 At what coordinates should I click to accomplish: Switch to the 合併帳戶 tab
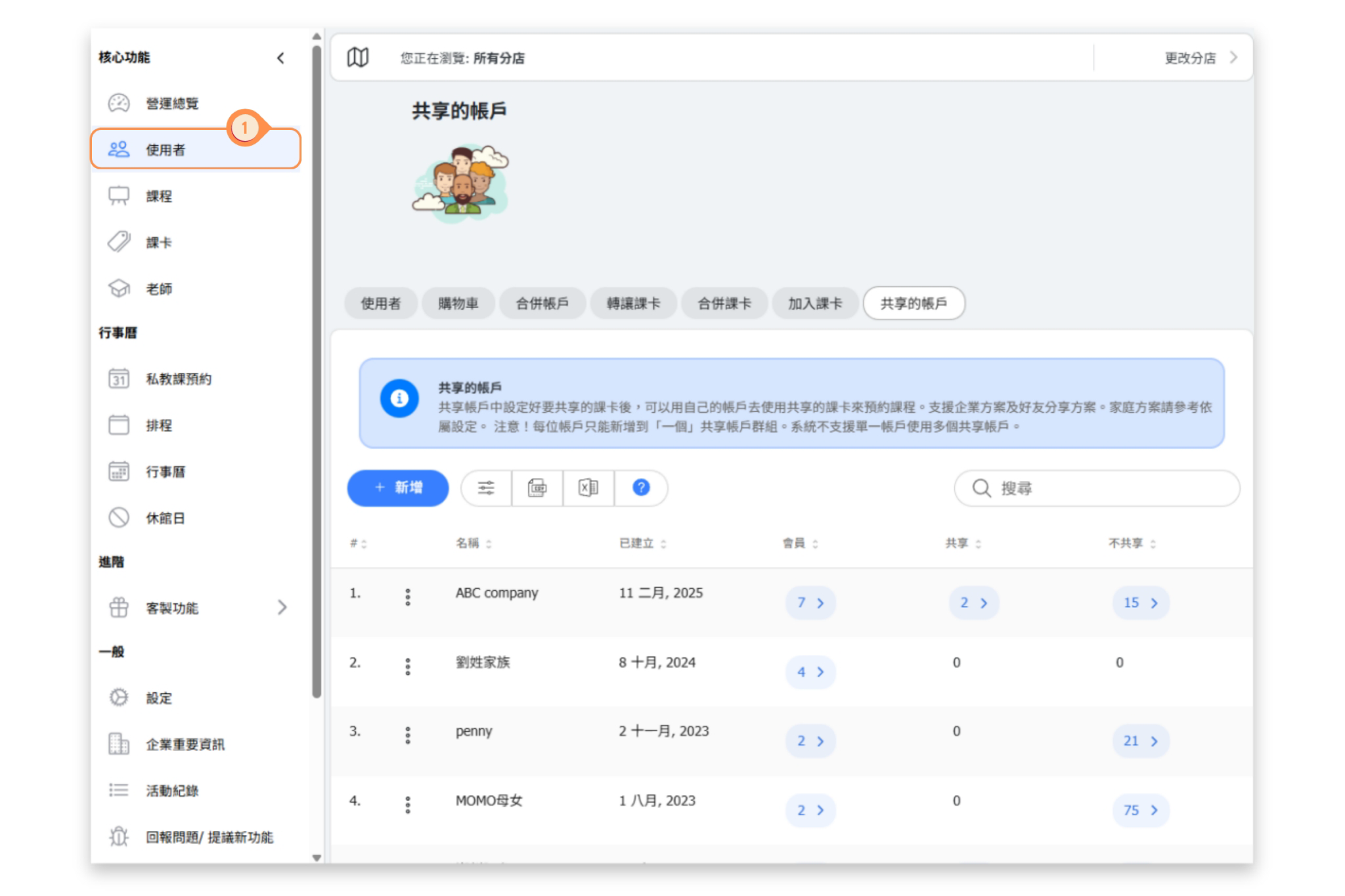click(x=542, y=303)
